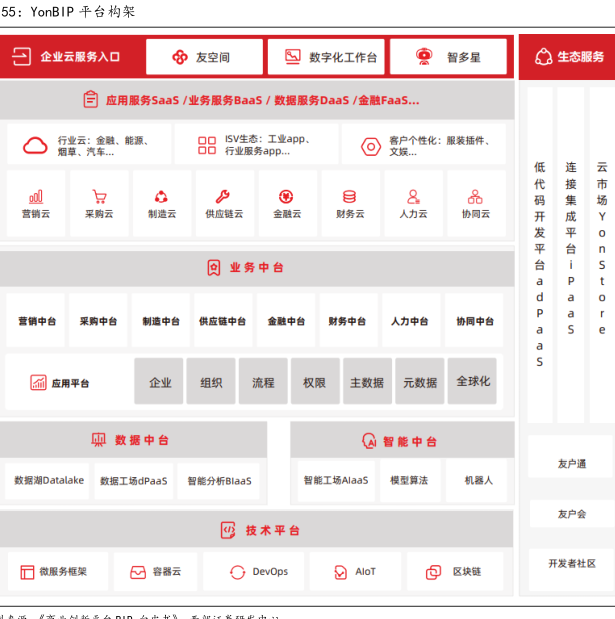
Task: Click the 友户会 box
Action: tap(572, 514)
